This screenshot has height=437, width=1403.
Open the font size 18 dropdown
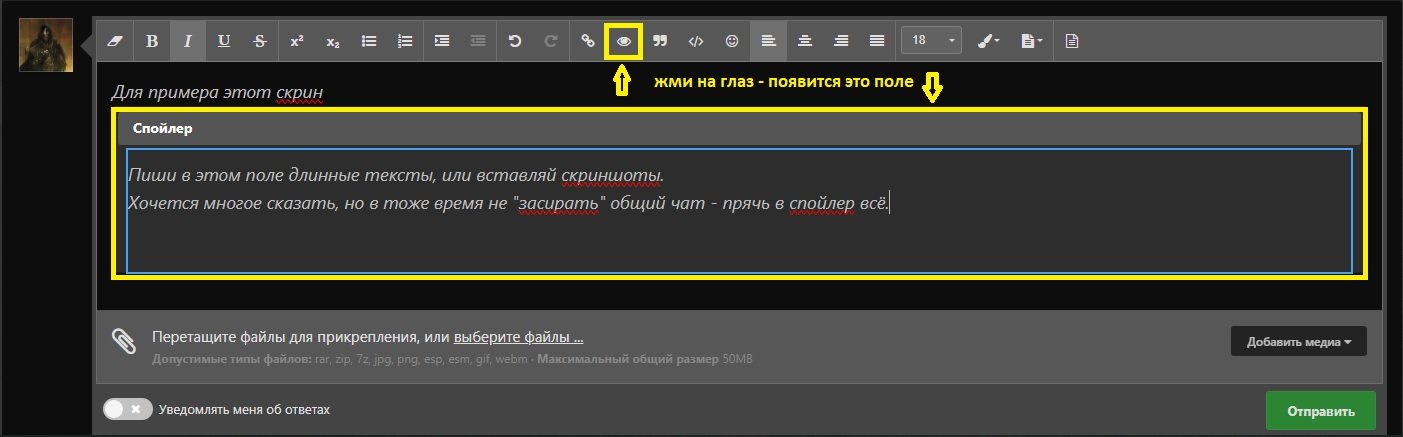[x=931, y=41]
